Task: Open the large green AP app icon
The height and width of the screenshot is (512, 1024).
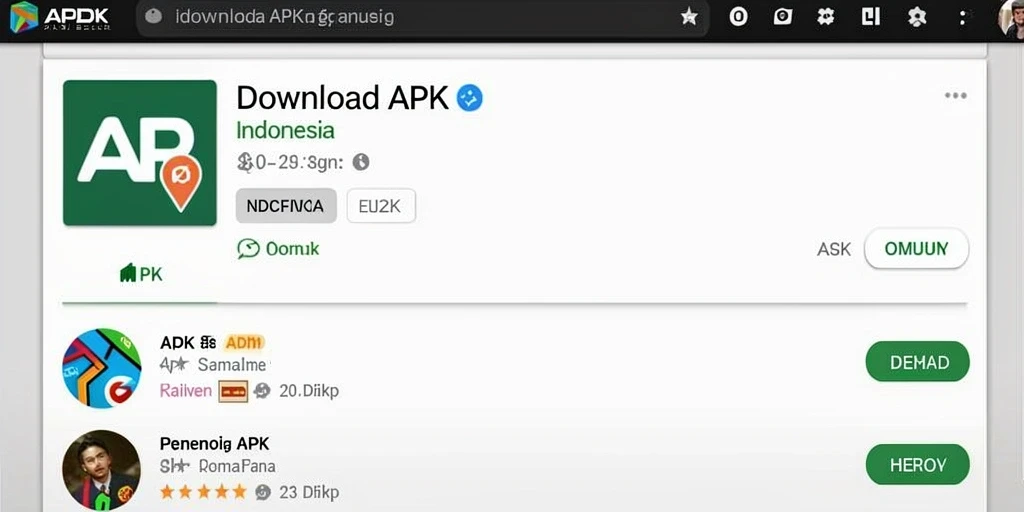Action: click(x=140, y=153)
